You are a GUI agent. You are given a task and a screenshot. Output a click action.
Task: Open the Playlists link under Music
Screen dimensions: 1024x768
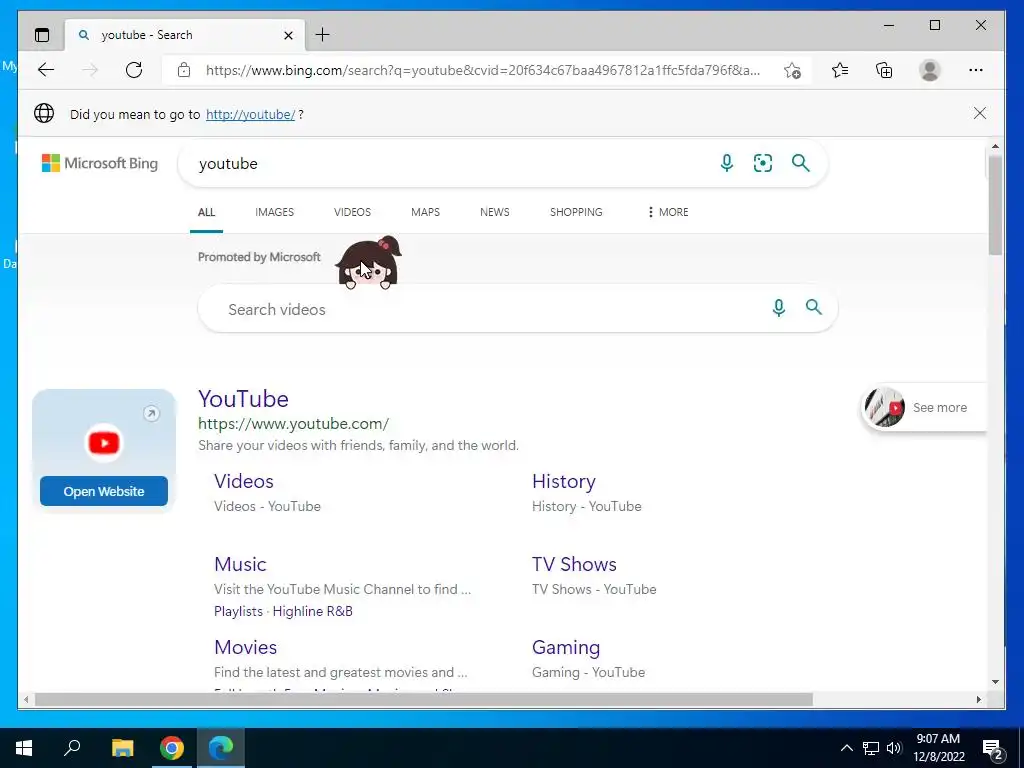[238, 611]
